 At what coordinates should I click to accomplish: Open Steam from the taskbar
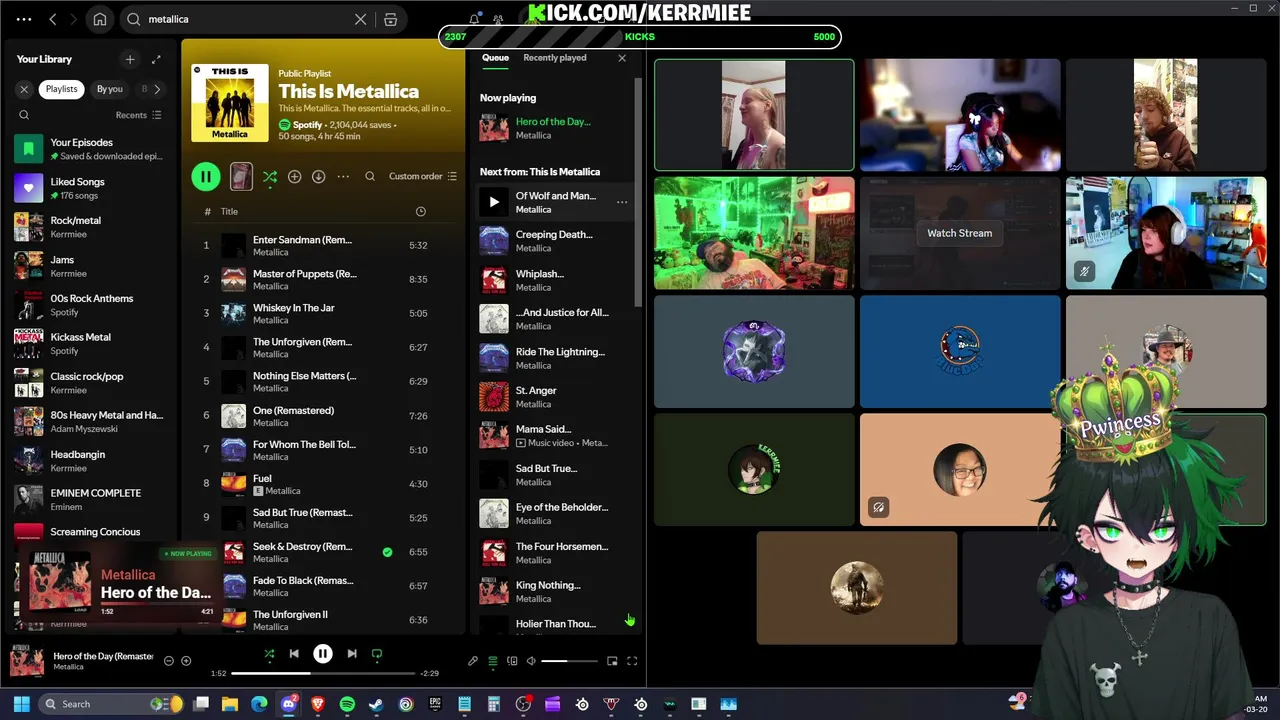tap(376, 704)
